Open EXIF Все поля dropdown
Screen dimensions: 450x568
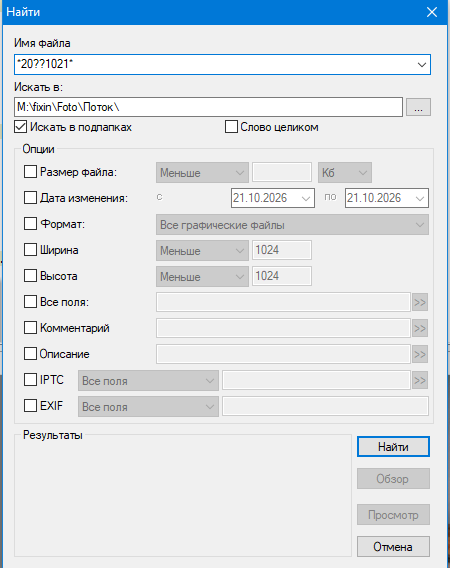[x=148, y=406]
